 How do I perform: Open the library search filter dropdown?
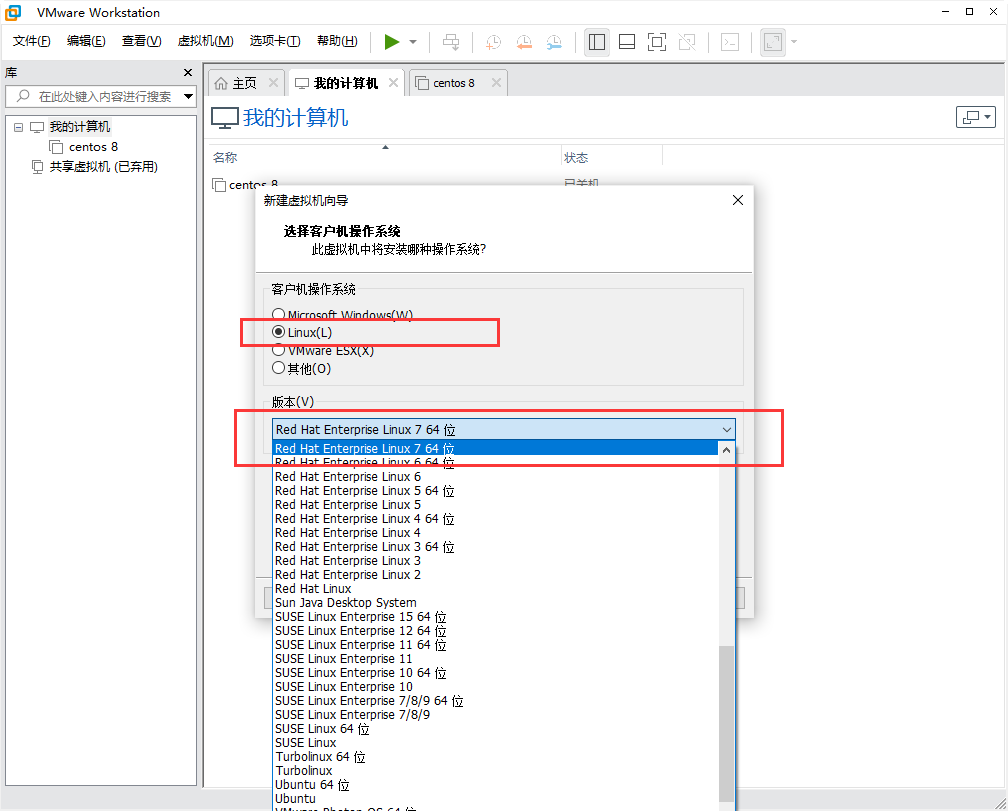coord(188,96)
